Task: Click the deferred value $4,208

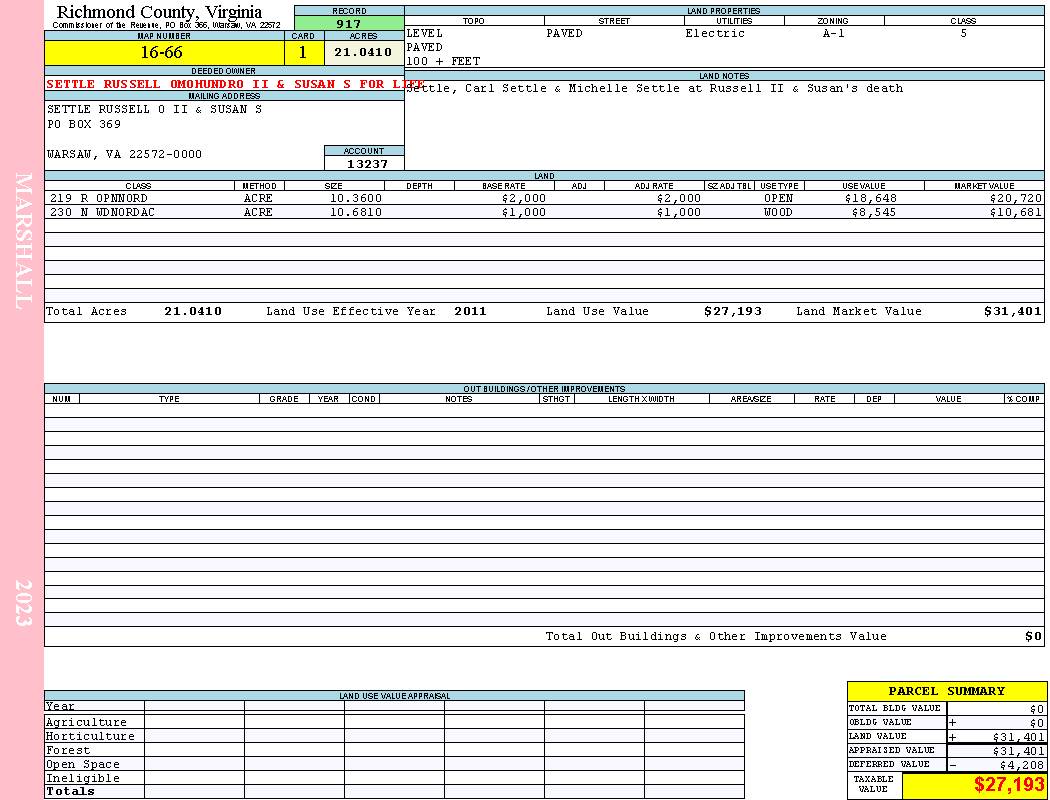Action: pos(1022,765)
